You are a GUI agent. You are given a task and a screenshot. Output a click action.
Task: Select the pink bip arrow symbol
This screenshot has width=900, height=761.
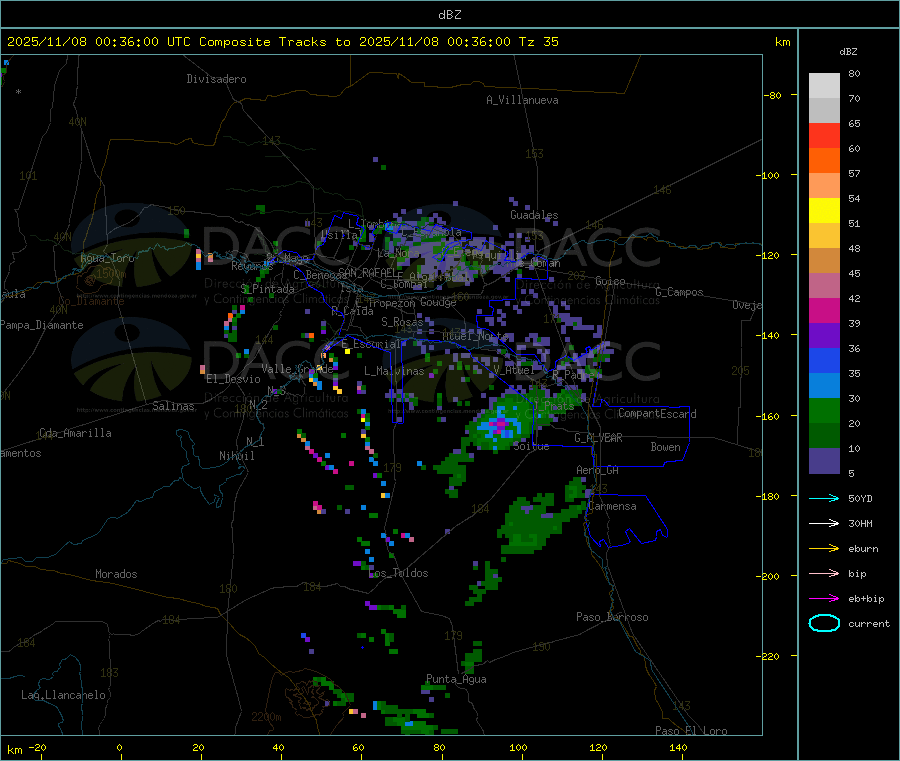pos(824,573)
